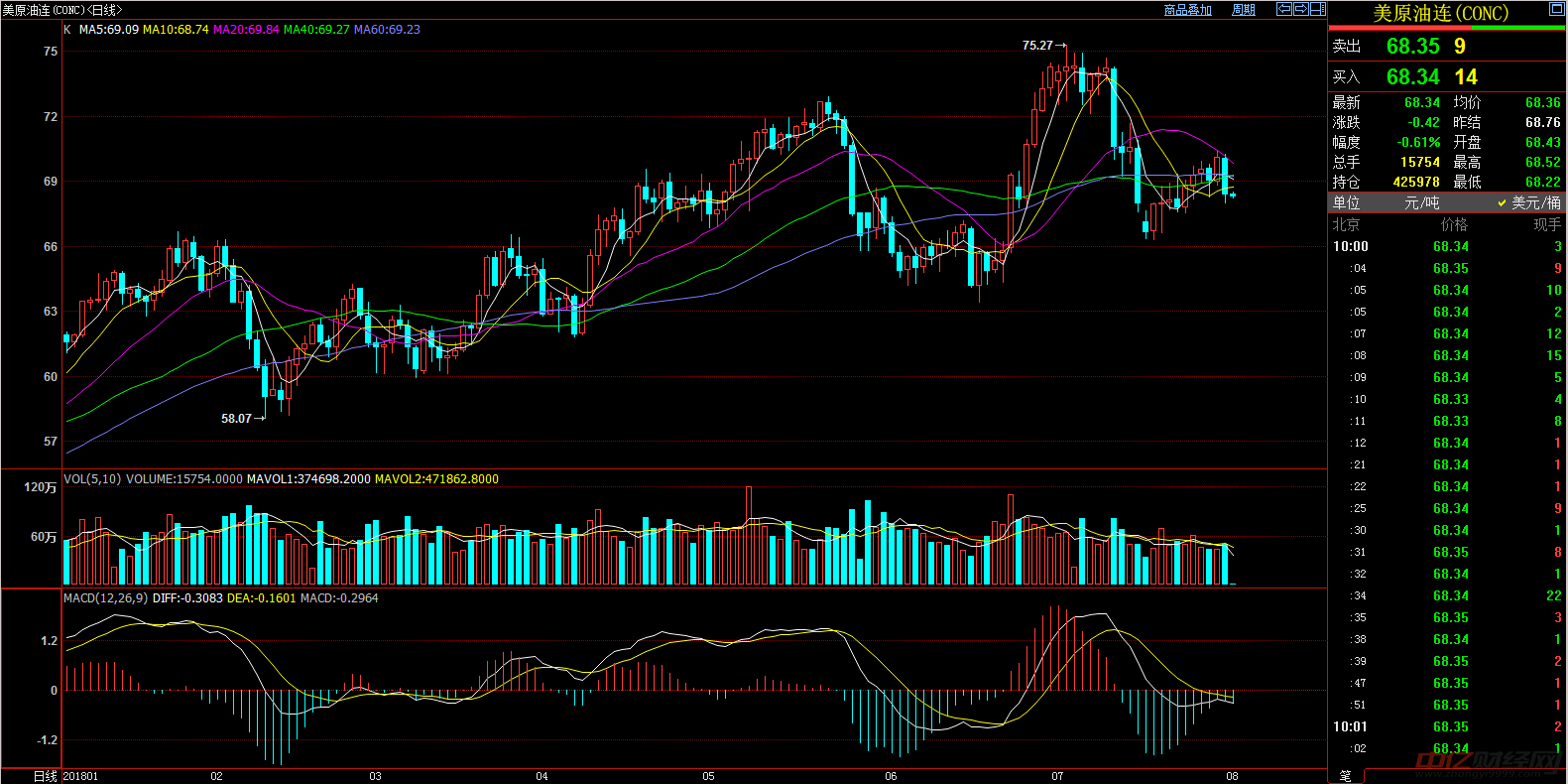
Task: Click the MA20:69.84 indicator label
Action: (x=246, y=30)
